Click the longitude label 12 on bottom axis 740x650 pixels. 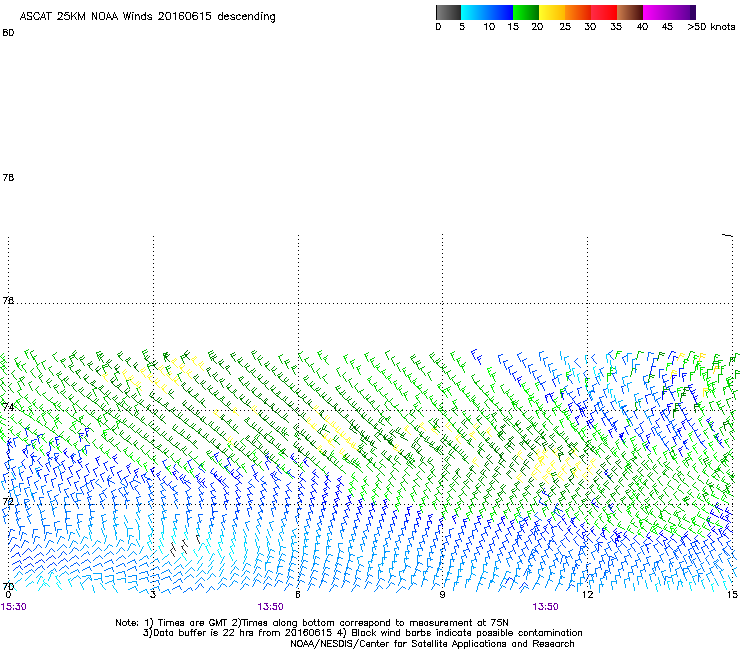pyautogui.click(x=587, y=594)
